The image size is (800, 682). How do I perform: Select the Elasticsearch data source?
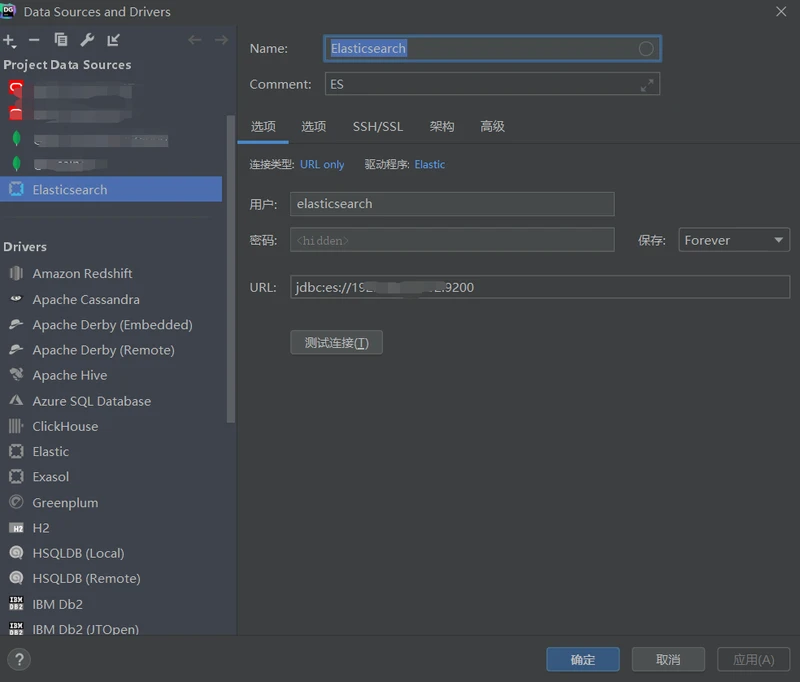(111, 189)
